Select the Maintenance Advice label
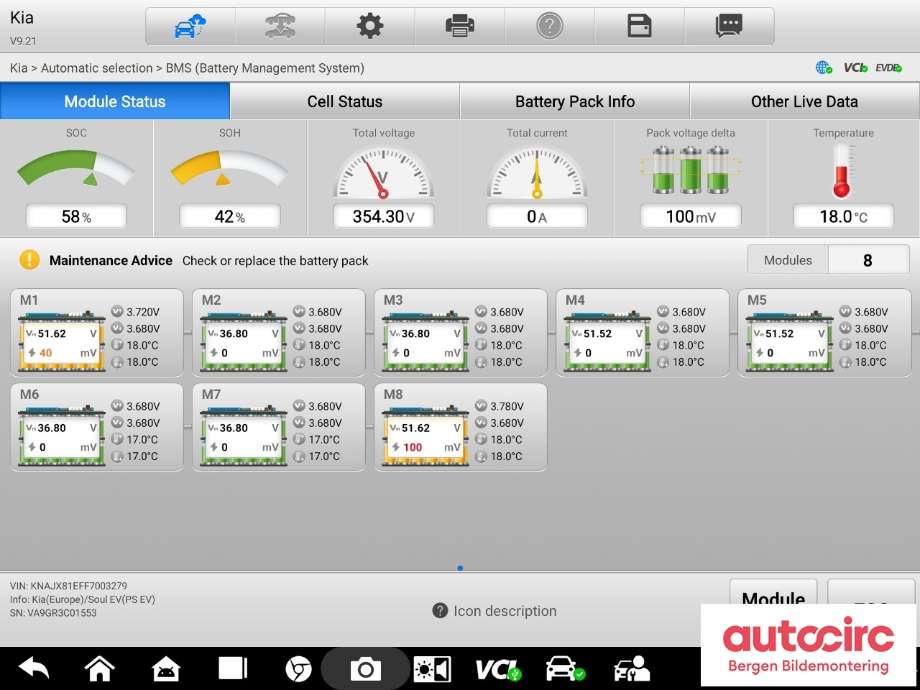The width and height of the screenshot is (920, 690). [x=111, y=261]
